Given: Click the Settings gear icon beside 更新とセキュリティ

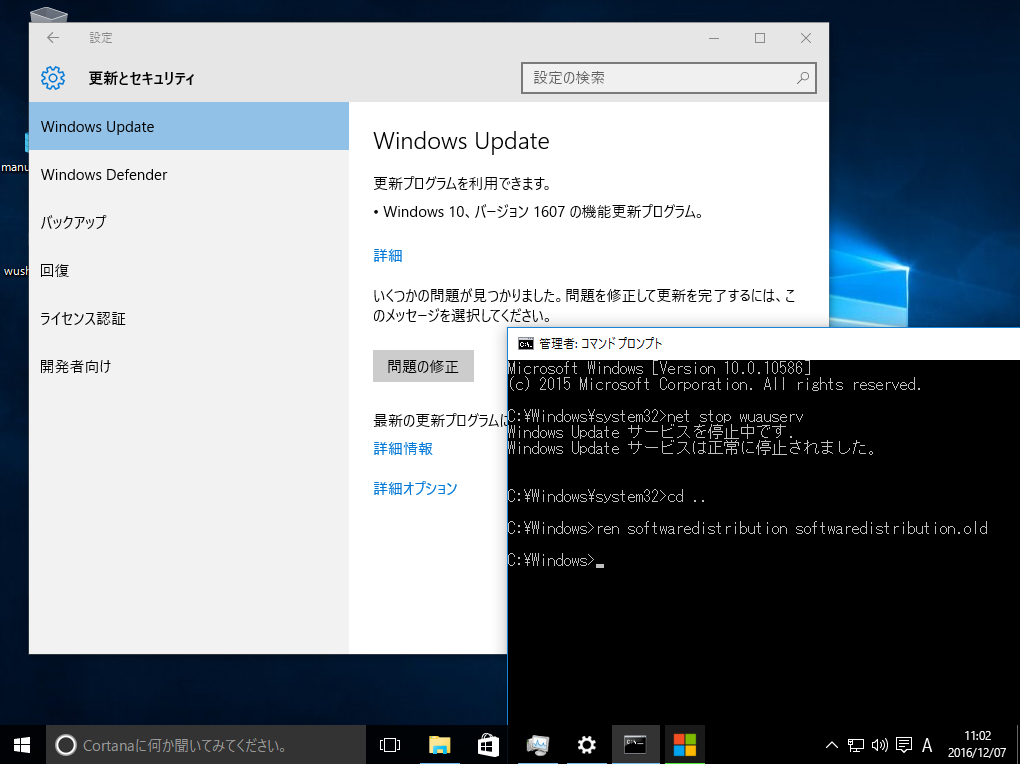Looking at the screenshot, I should point(53,78).
